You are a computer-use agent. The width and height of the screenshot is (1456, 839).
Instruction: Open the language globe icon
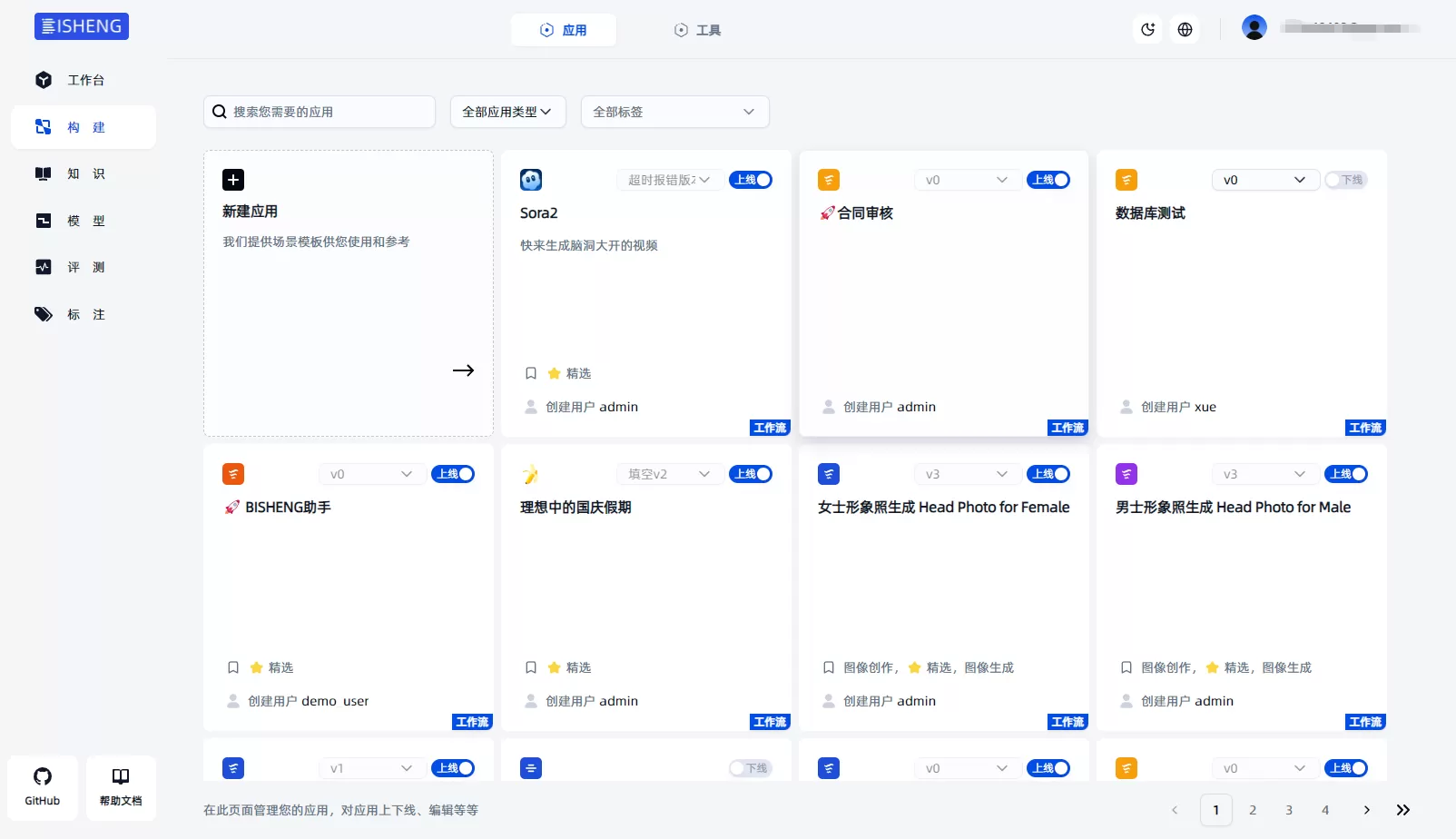tap(1185, 29)
